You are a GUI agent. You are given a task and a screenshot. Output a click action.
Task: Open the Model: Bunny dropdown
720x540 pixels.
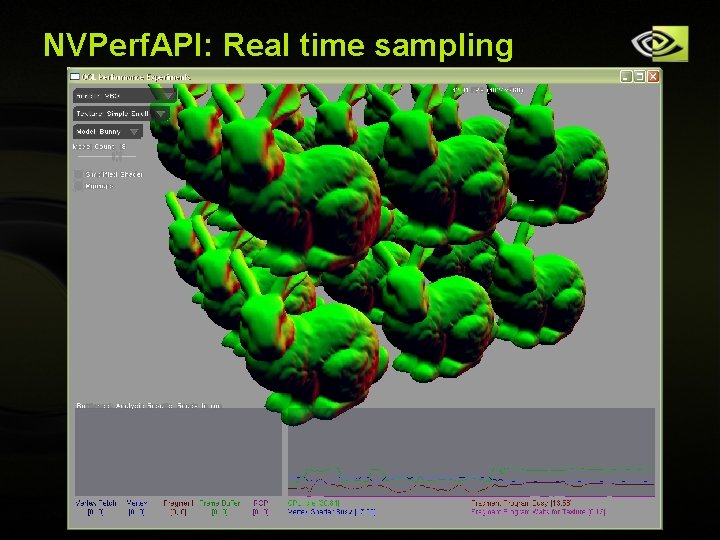pyautogui.click(x=108, y=131)
